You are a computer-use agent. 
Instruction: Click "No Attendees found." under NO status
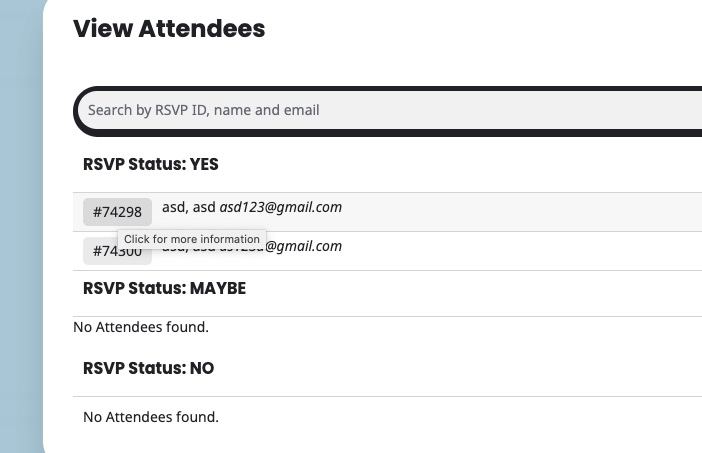click(x=150, y=417)
